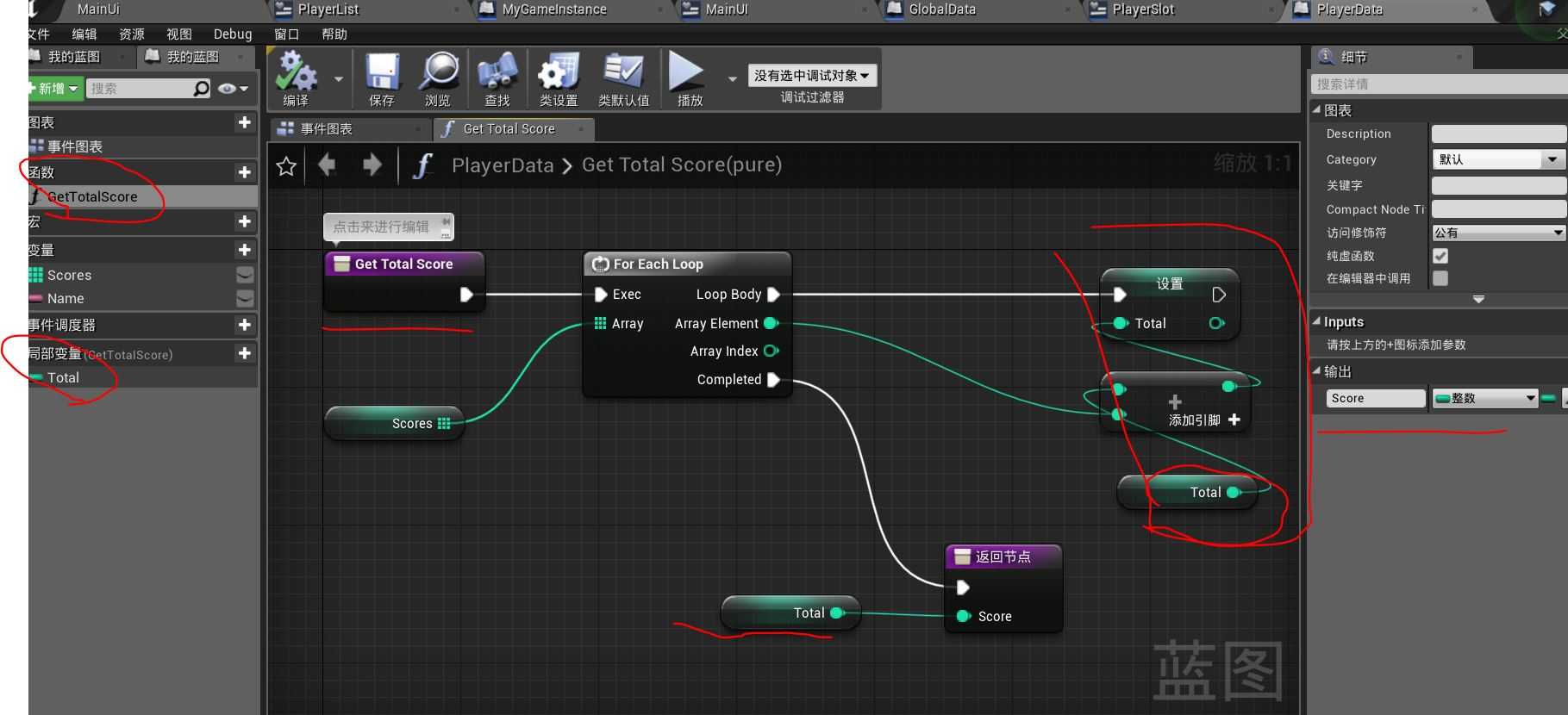Click the Browse (浏览) magnifier icon
This screenshot has height=715, width=1568.
[438, 72]
